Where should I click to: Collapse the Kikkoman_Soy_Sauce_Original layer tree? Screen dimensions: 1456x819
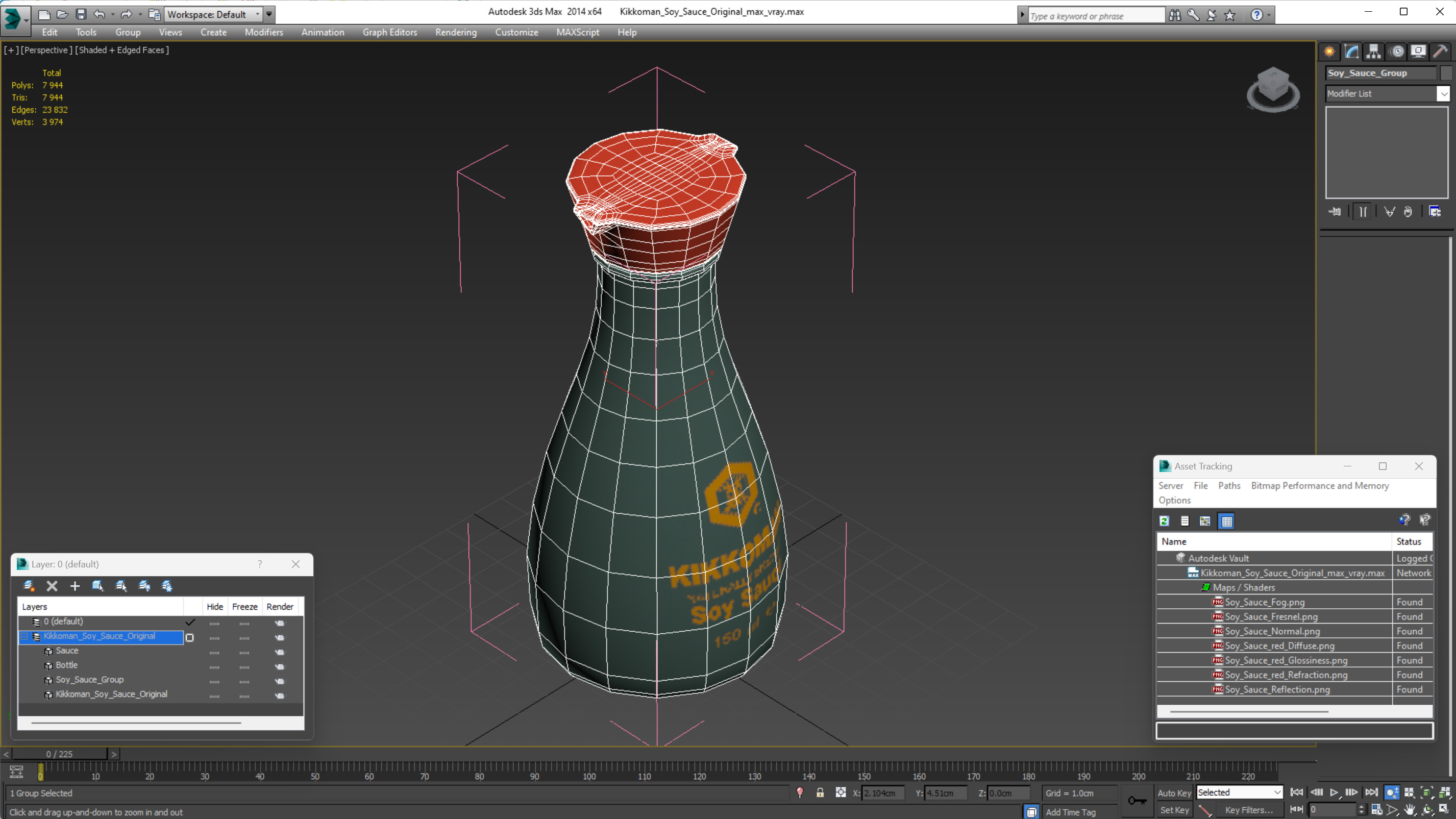(x=24, y=636)
